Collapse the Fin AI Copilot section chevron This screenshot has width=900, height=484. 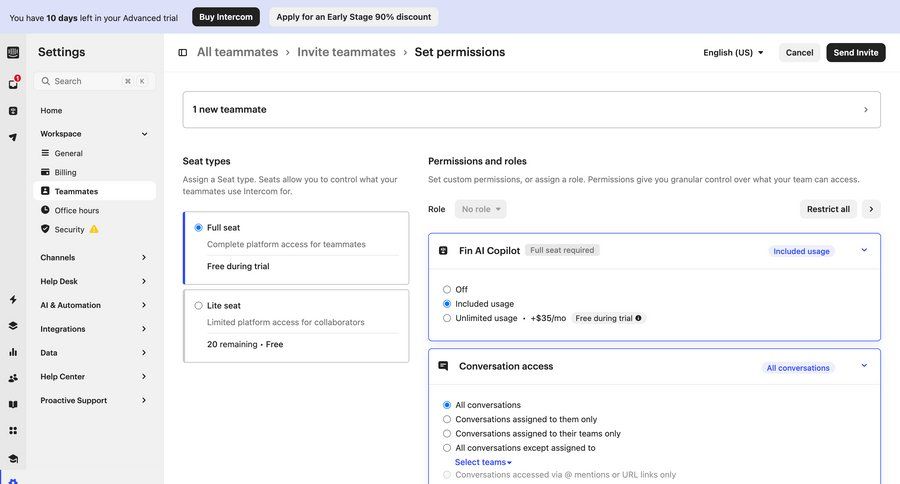point(864,250)
